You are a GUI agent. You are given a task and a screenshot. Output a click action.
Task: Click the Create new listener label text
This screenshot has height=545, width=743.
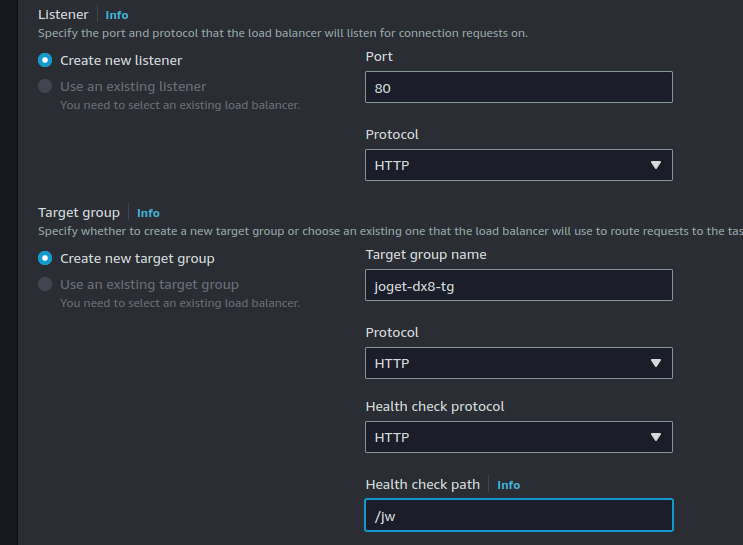click(x=121, y=60)
